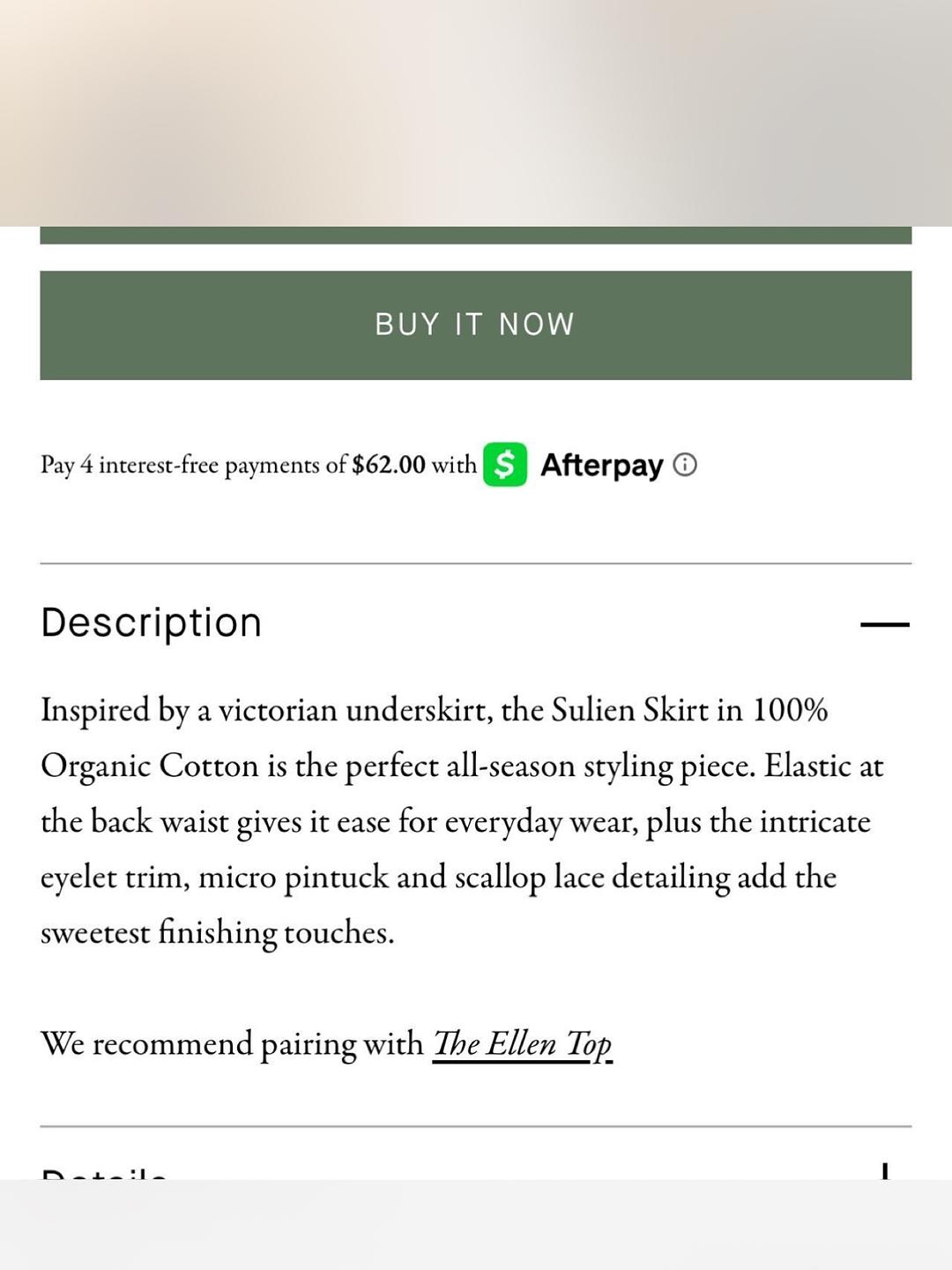Expand Details with the plus icon

[x=884, y=1171]
